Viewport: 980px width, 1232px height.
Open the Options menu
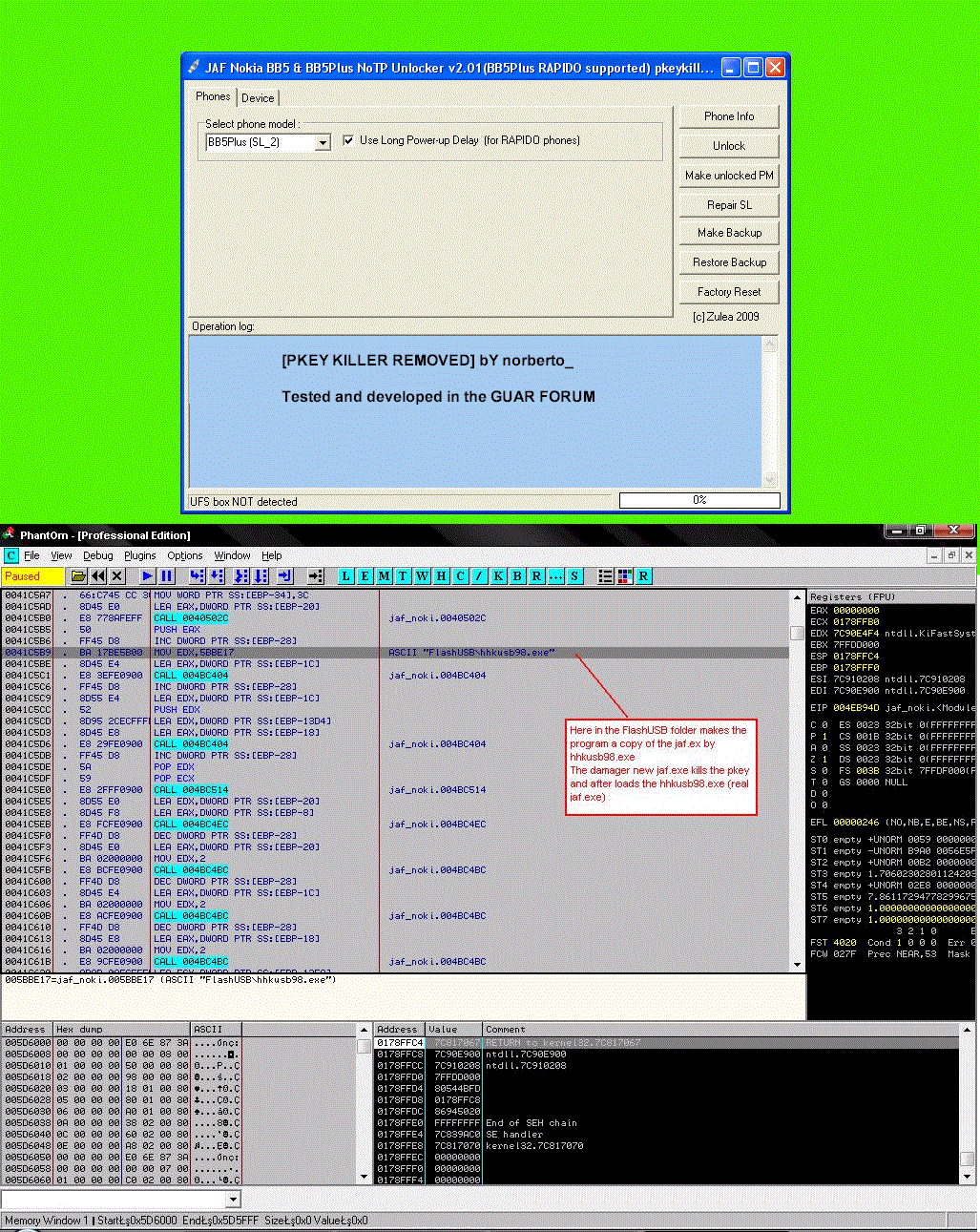(185, 555)
